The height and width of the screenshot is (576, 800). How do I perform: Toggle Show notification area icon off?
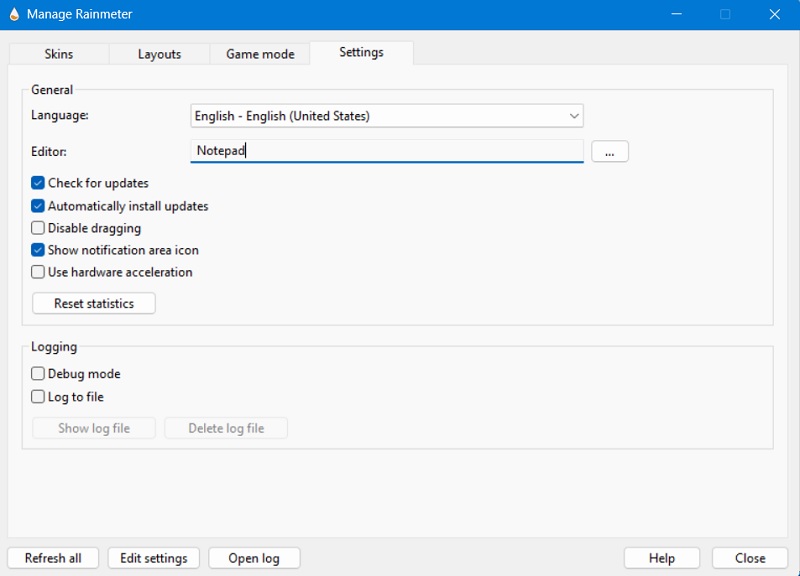pyautogui.click(x=37, y=250)
